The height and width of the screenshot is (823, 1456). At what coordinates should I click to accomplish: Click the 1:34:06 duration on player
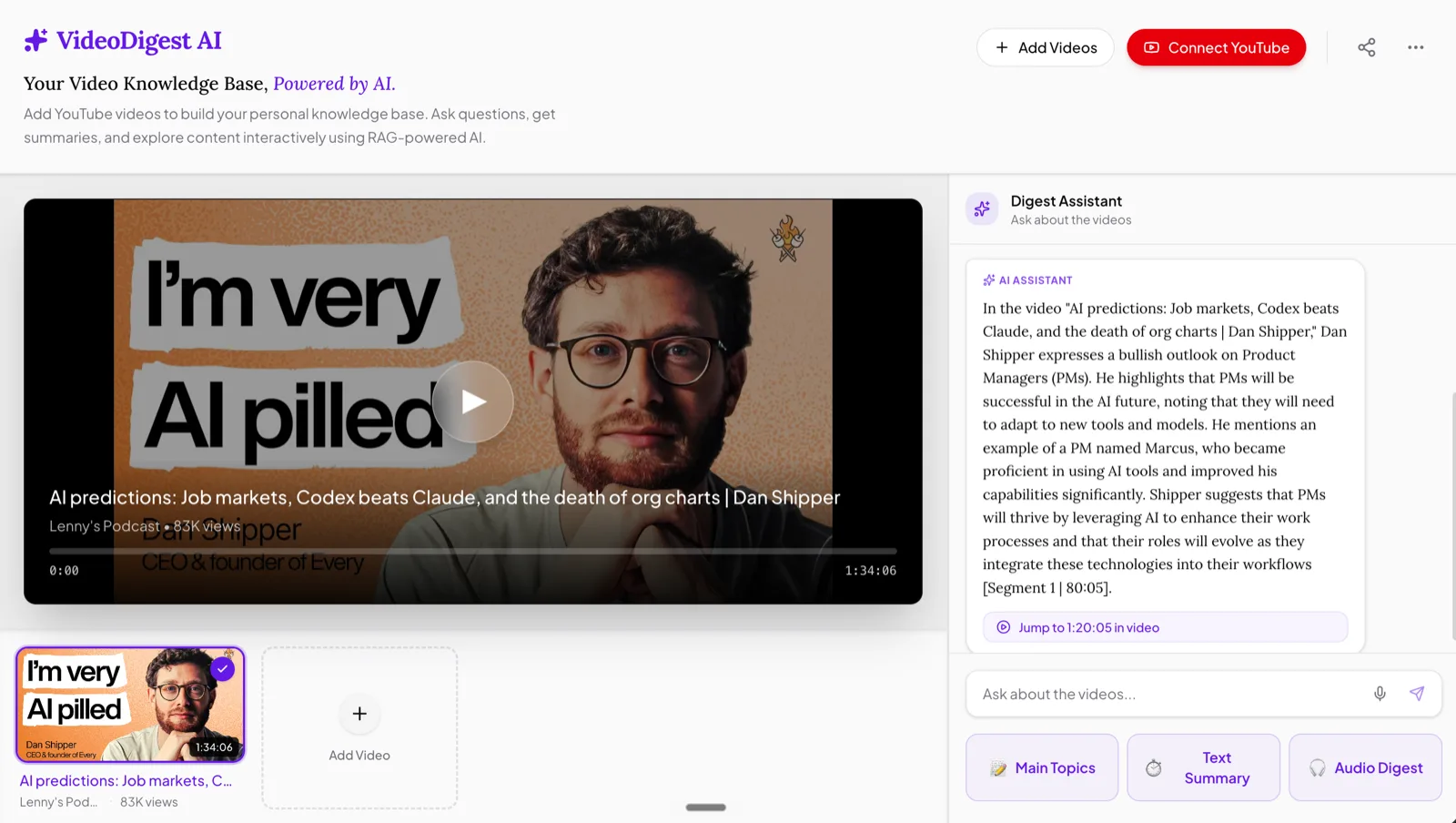click(871, 571)
